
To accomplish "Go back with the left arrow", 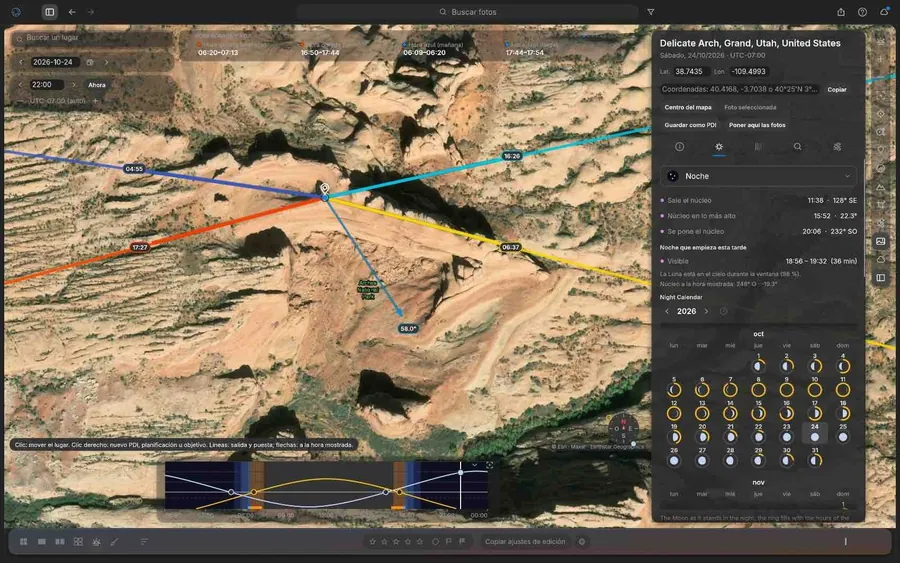I will [x=72, y=11].
